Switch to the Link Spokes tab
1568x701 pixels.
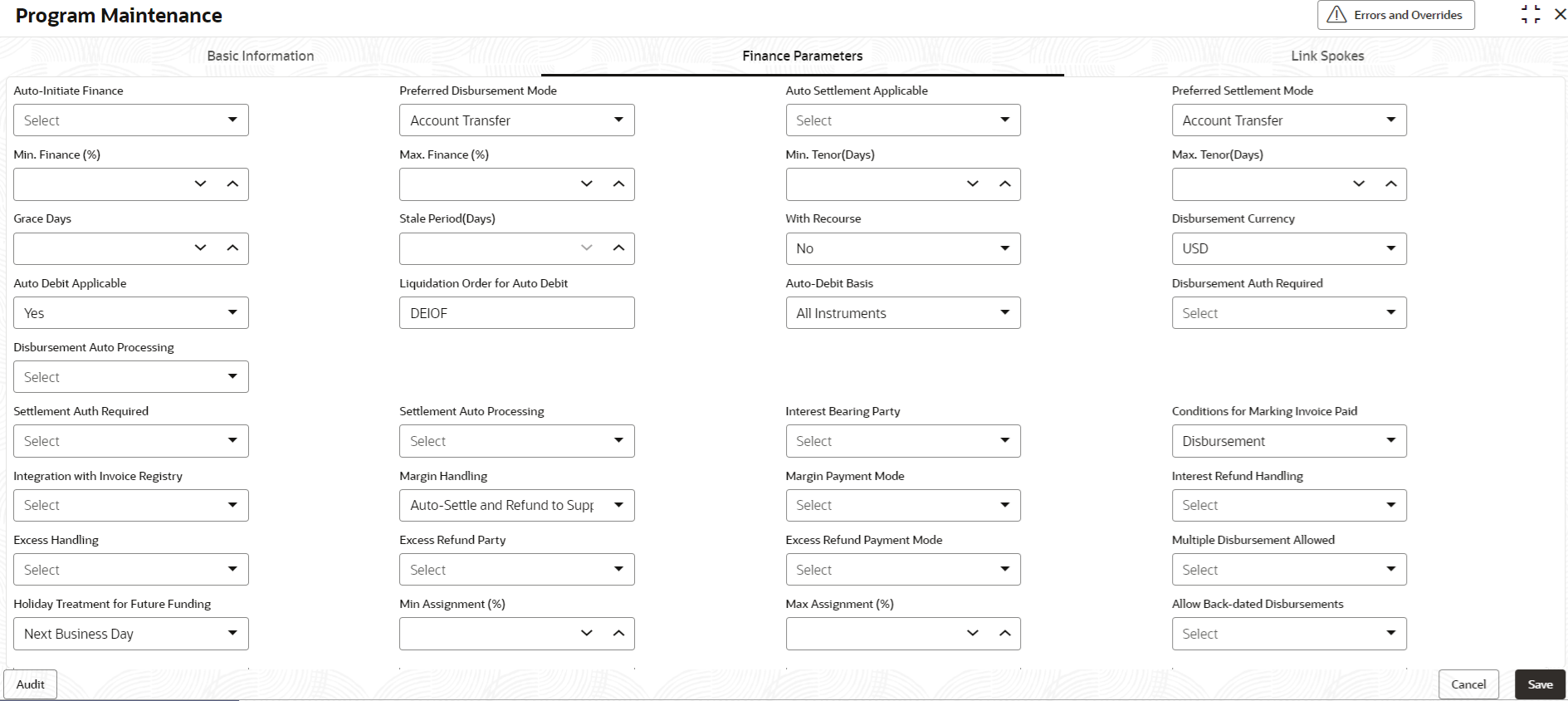pos(1327,56)
